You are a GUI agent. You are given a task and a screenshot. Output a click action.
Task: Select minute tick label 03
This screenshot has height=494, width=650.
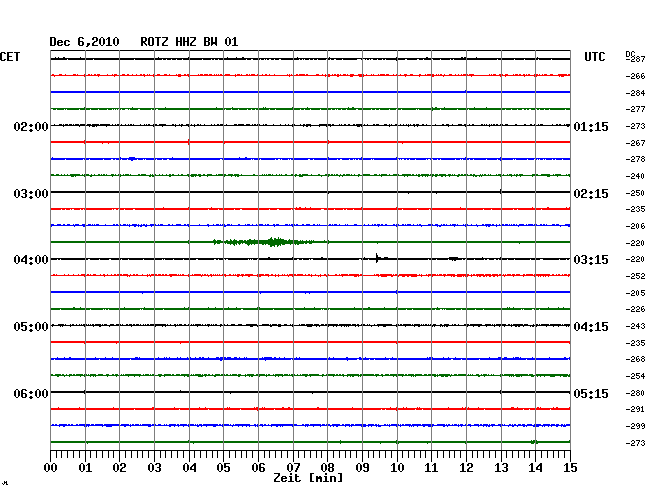coord(154,467)
